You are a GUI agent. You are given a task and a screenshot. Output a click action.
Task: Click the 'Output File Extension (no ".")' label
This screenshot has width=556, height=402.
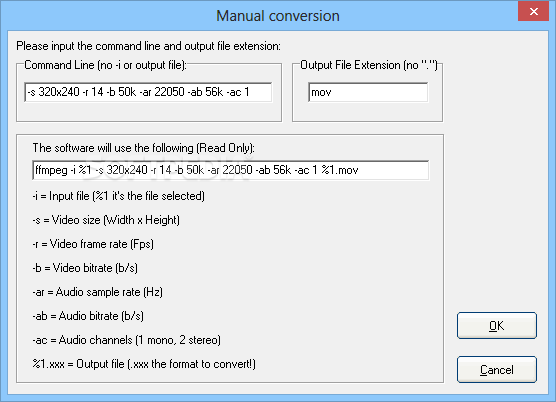click(369, 65)
